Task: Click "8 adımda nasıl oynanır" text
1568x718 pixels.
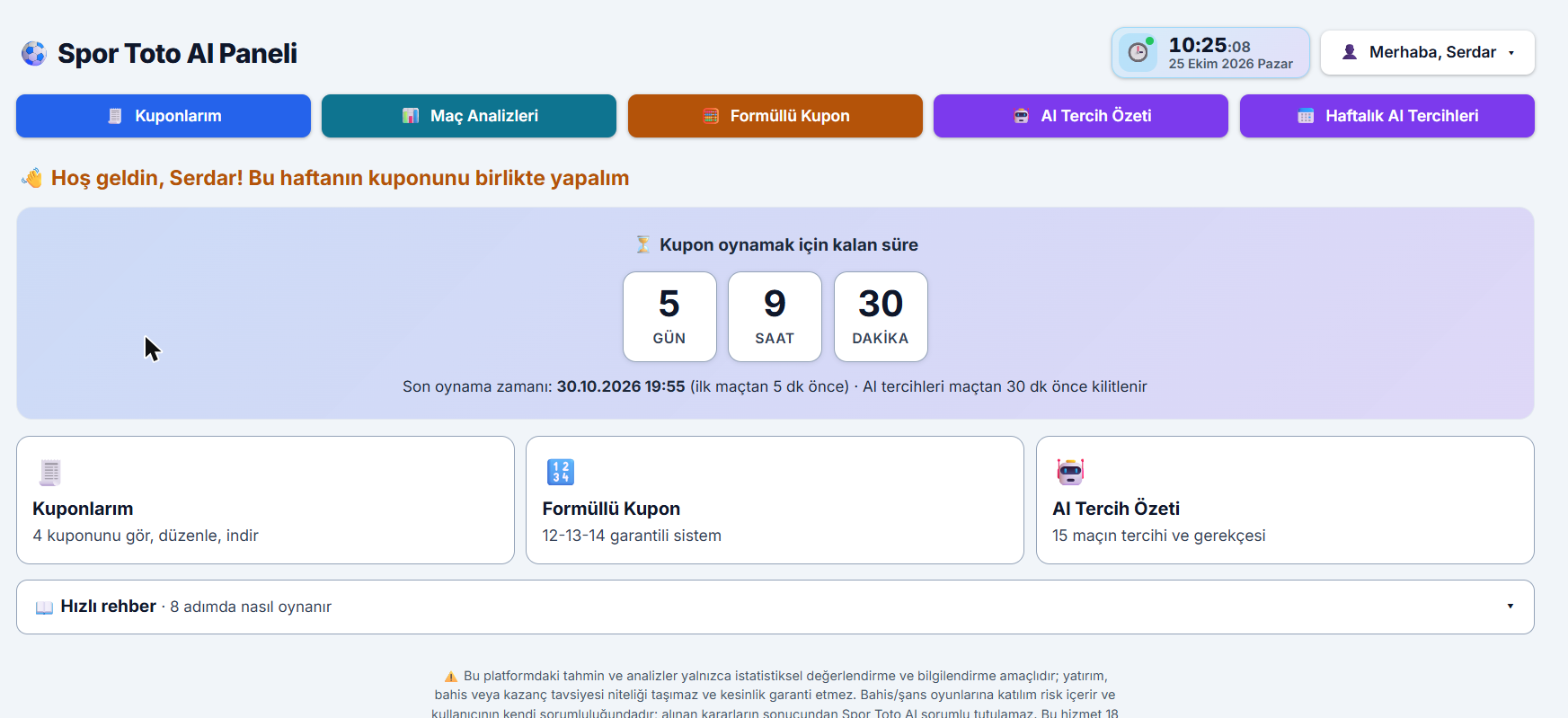Action: coord(251,607)
